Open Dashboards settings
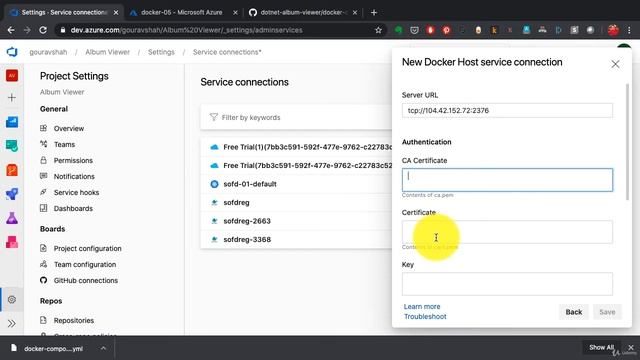The height and width of the screenshot is (360, 640). (x=73, y=208)
